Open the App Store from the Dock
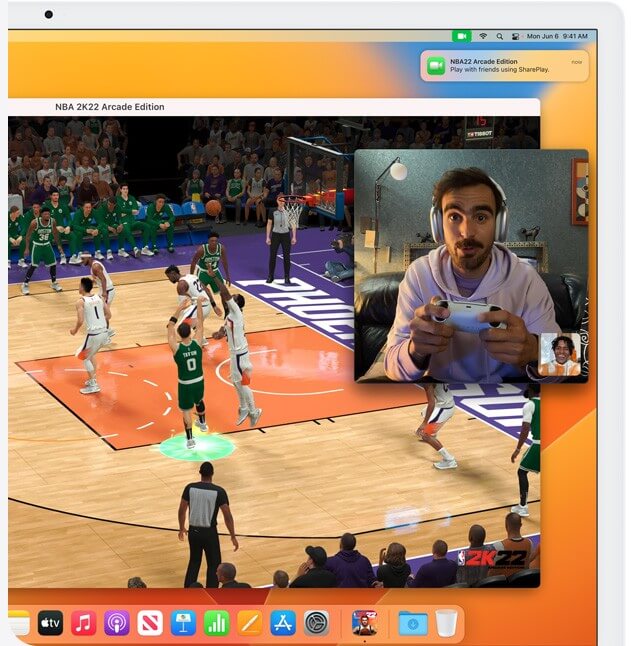This screenshot has width=632, height=646. point(283,623)
